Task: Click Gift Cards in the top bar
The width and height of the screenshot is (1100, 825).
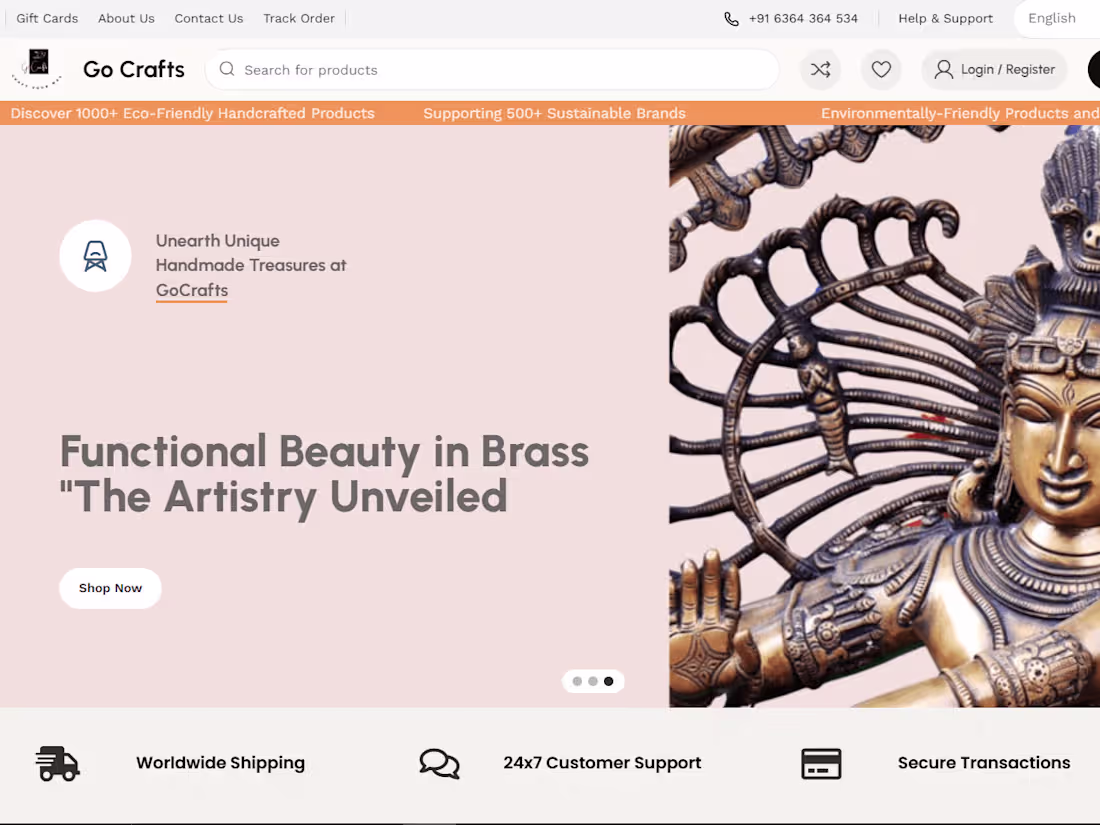Action: tap(47, 18)
